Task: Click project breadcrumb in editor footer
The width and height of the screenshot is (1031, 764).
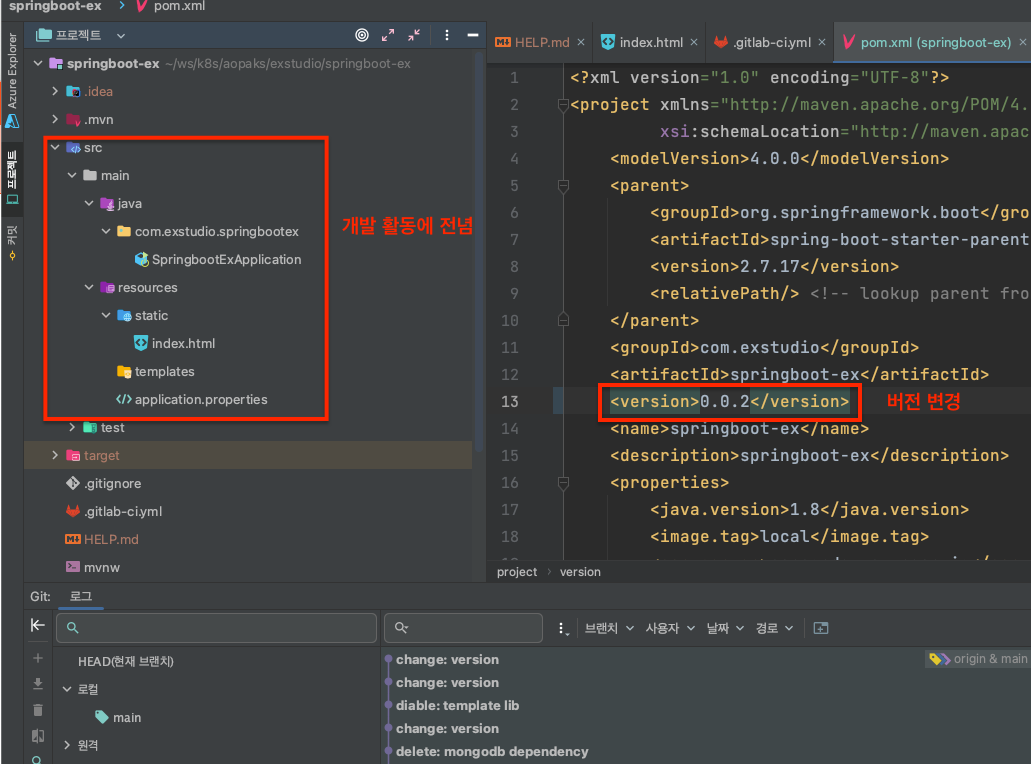Action: click(517, 572)
